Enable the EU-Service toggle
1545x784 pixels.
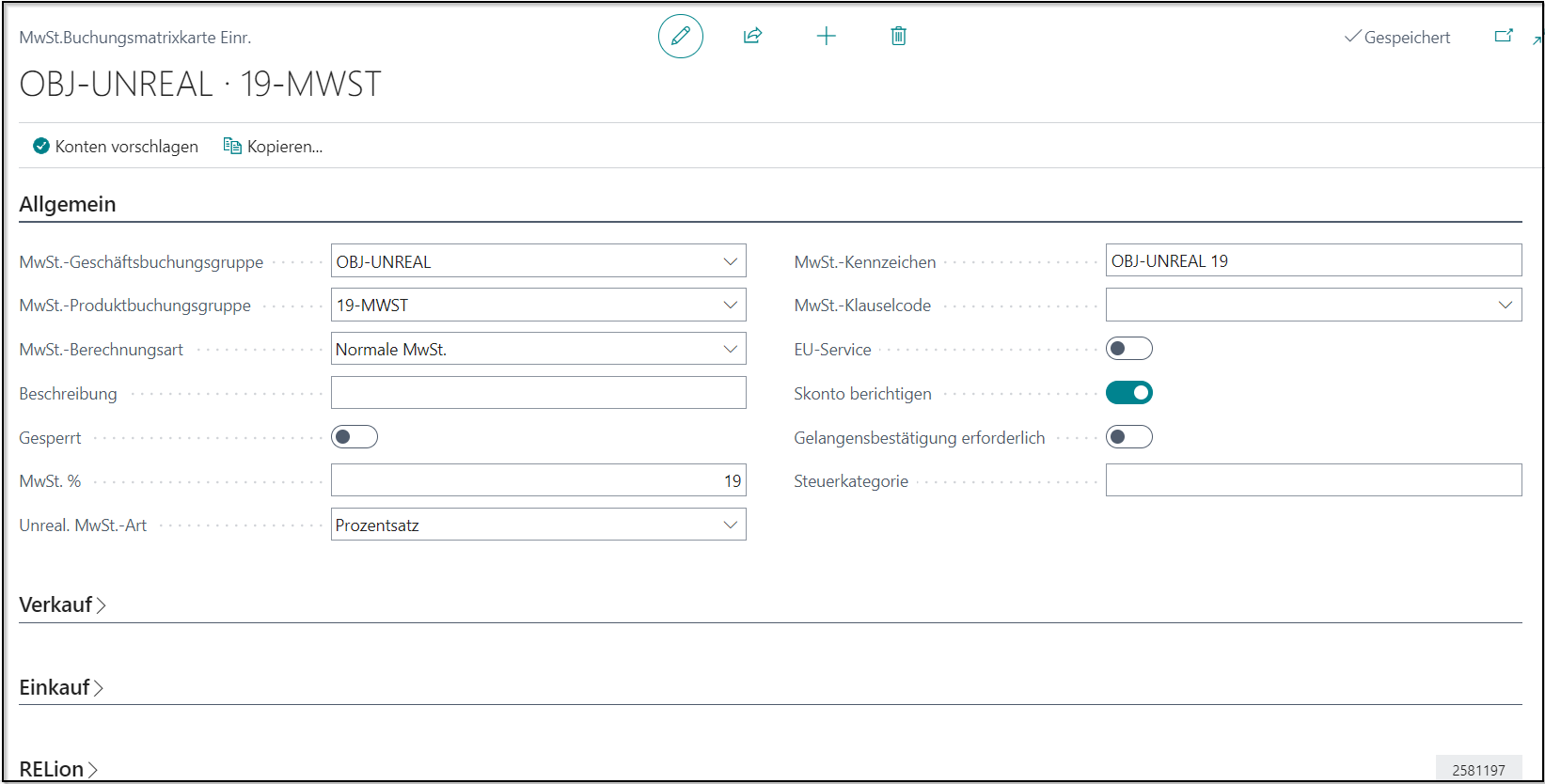(x=1128, y=349)
